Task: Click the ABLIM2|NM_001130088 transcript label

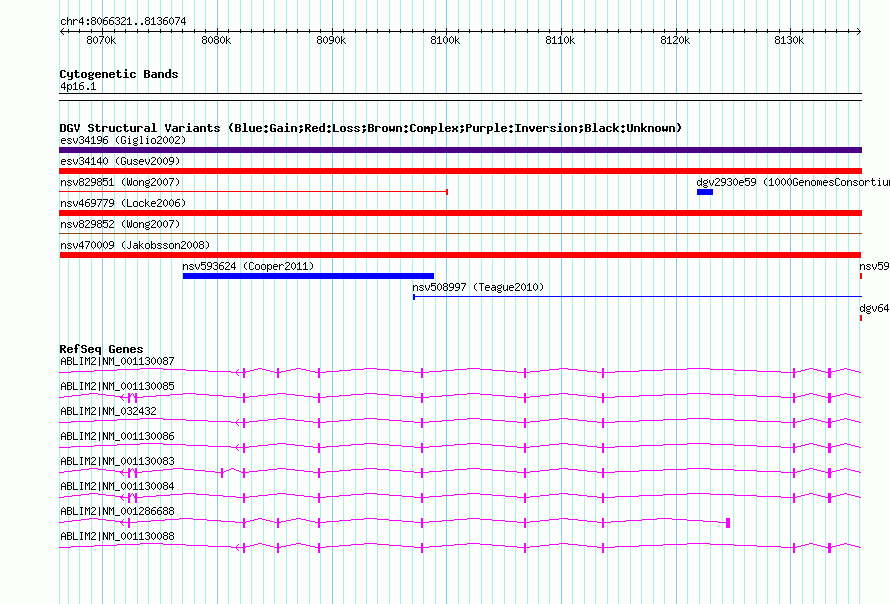Action: (117, 536)
